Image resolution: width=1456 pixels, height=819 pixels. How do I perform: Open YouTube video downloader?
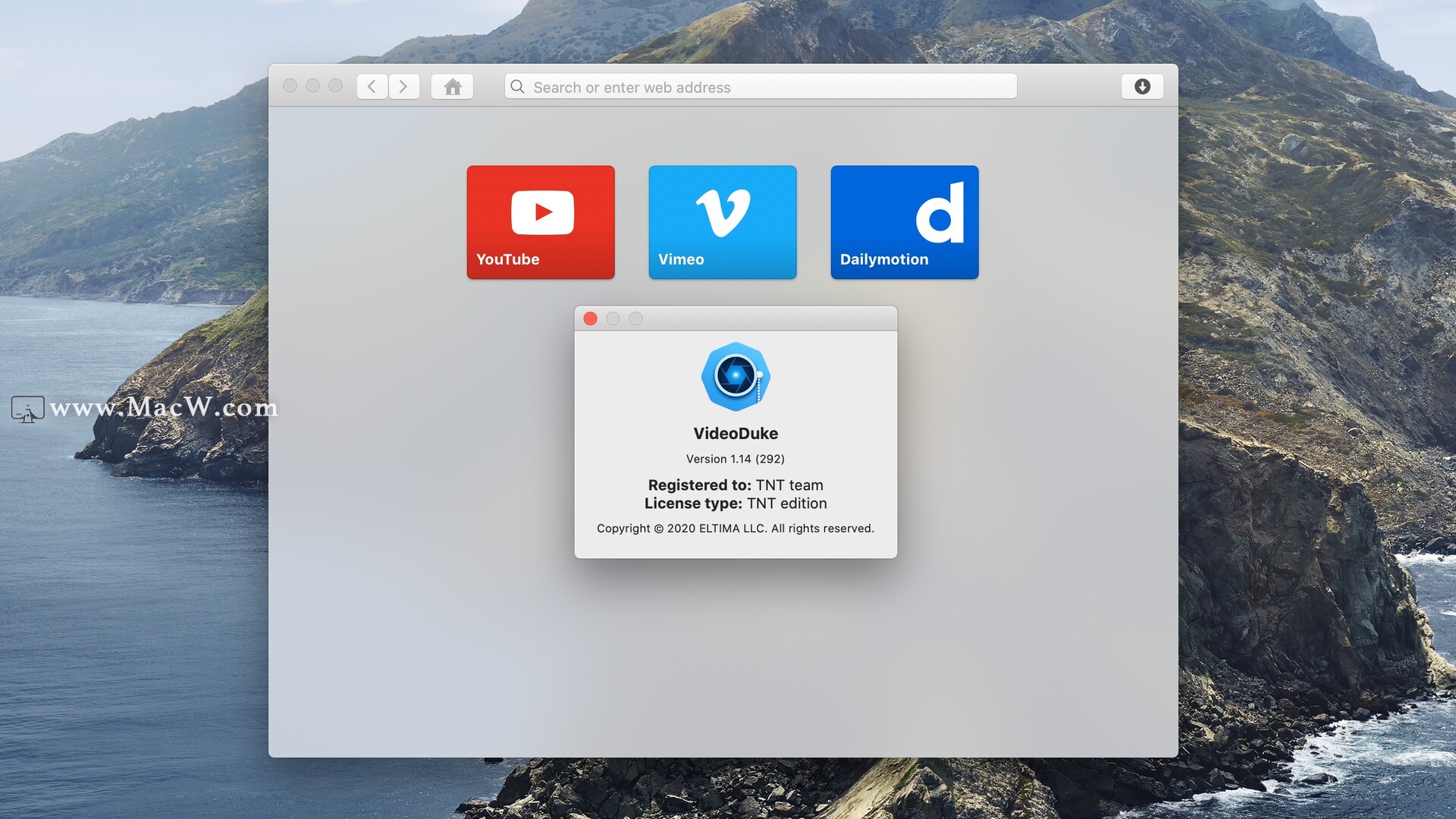541,222
